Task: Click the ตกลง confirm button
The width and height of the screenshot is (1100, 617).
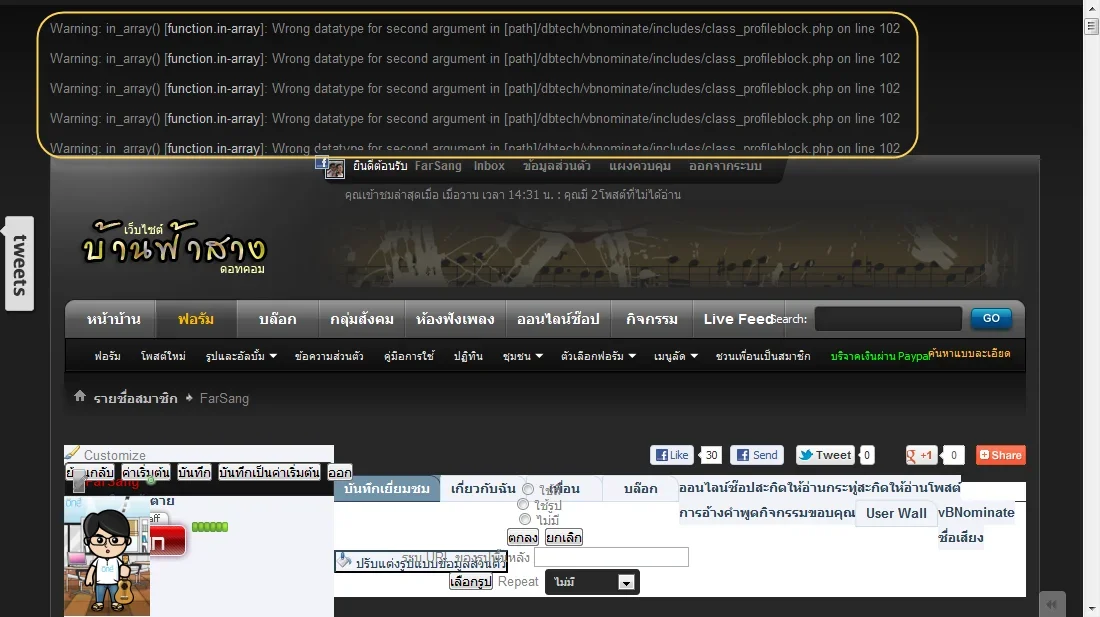Action: (523, 538)
